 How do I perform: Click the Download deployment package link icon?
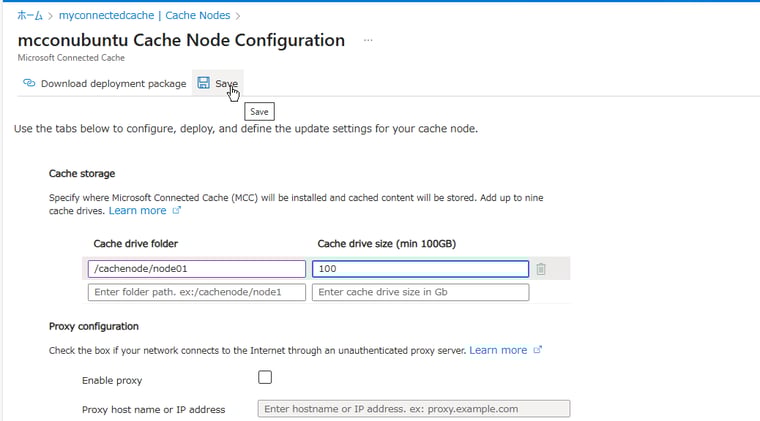tap(29, 83)
